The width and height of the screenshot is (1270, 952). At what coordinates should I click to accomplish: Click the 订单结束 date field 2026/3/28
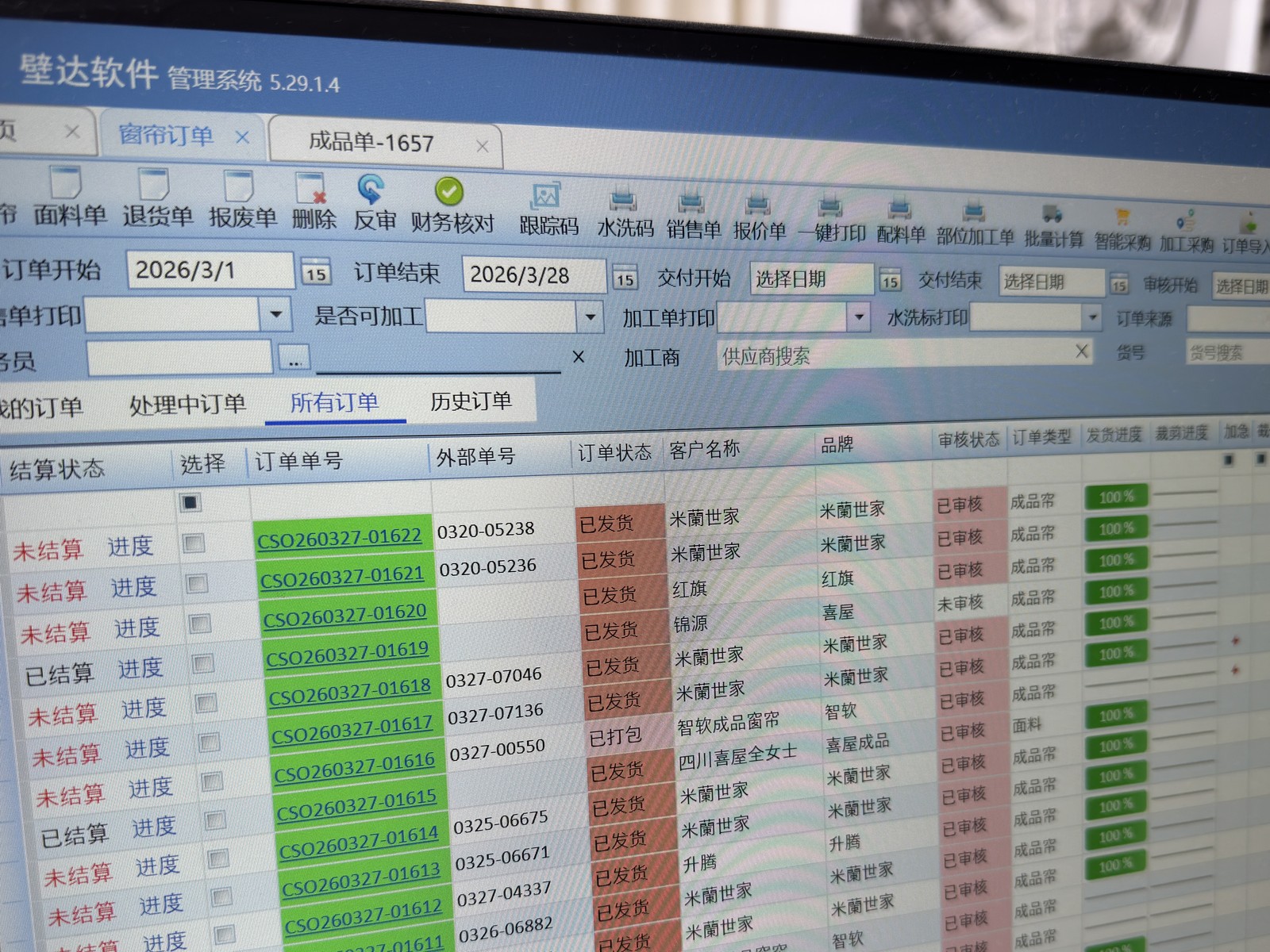[x=534, y=275]
